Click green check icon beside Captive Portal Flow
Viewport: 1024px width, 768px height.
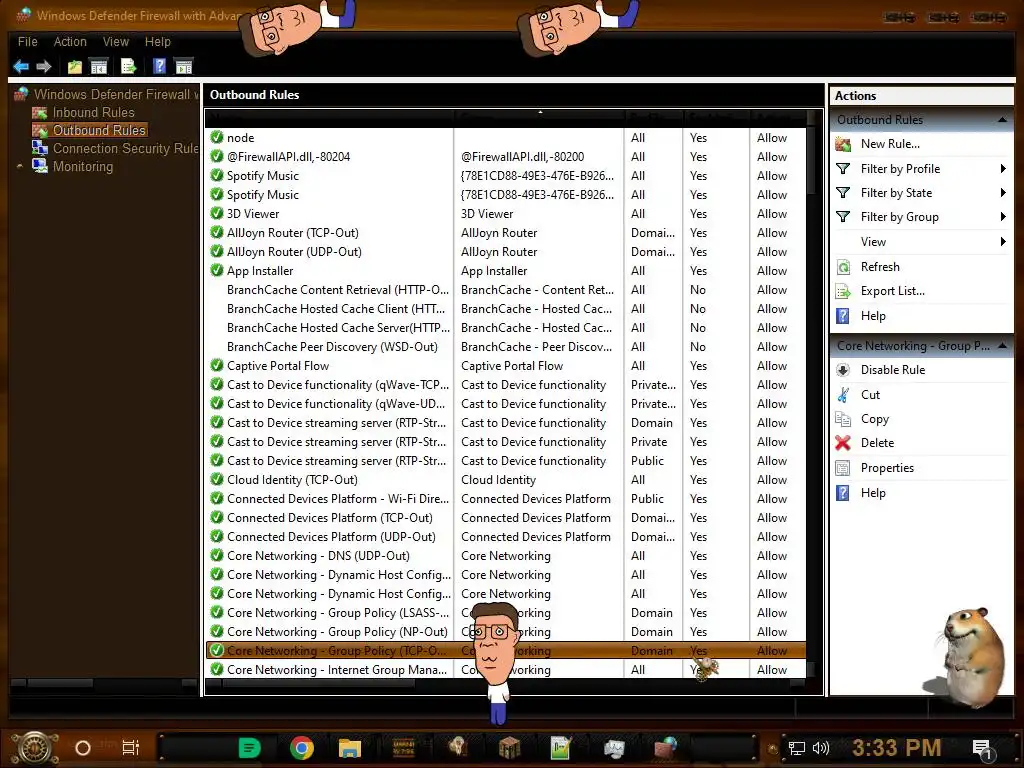click(217, 365)
